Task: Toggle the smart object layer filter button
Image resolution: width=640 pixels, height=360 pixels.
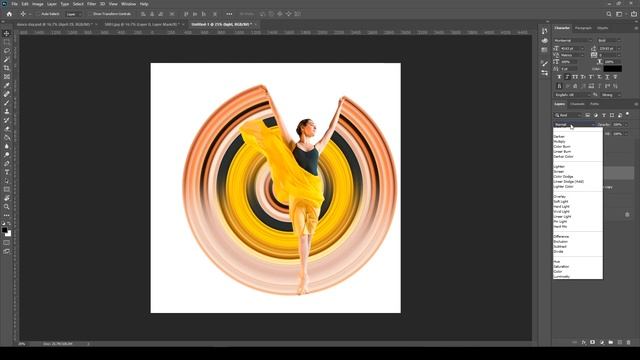Action: [620, 116]
